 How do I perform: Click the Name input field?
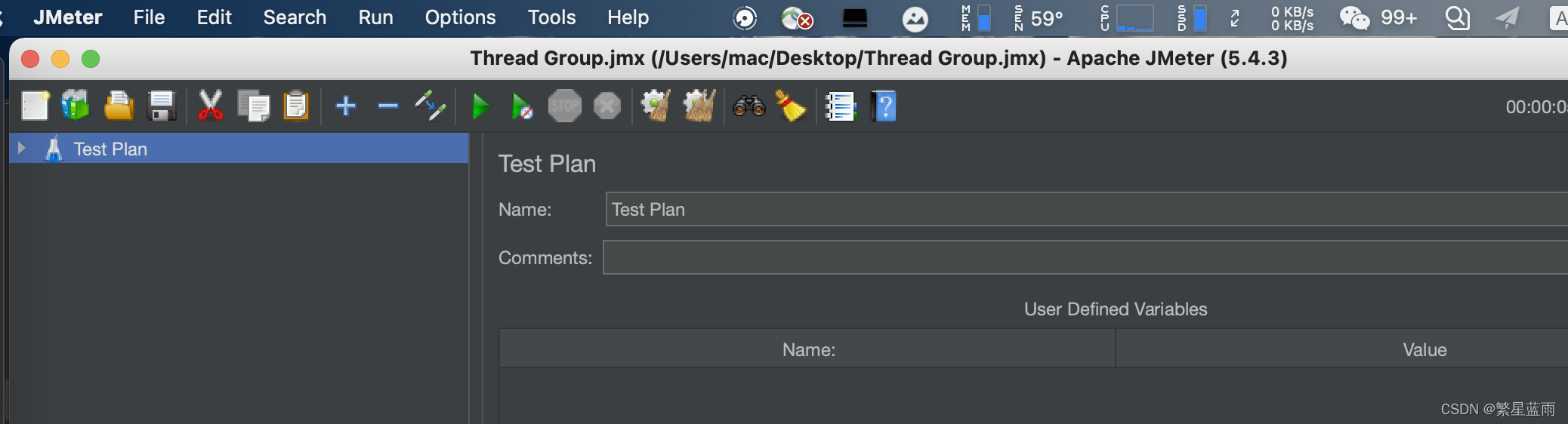click(1086, 209)
